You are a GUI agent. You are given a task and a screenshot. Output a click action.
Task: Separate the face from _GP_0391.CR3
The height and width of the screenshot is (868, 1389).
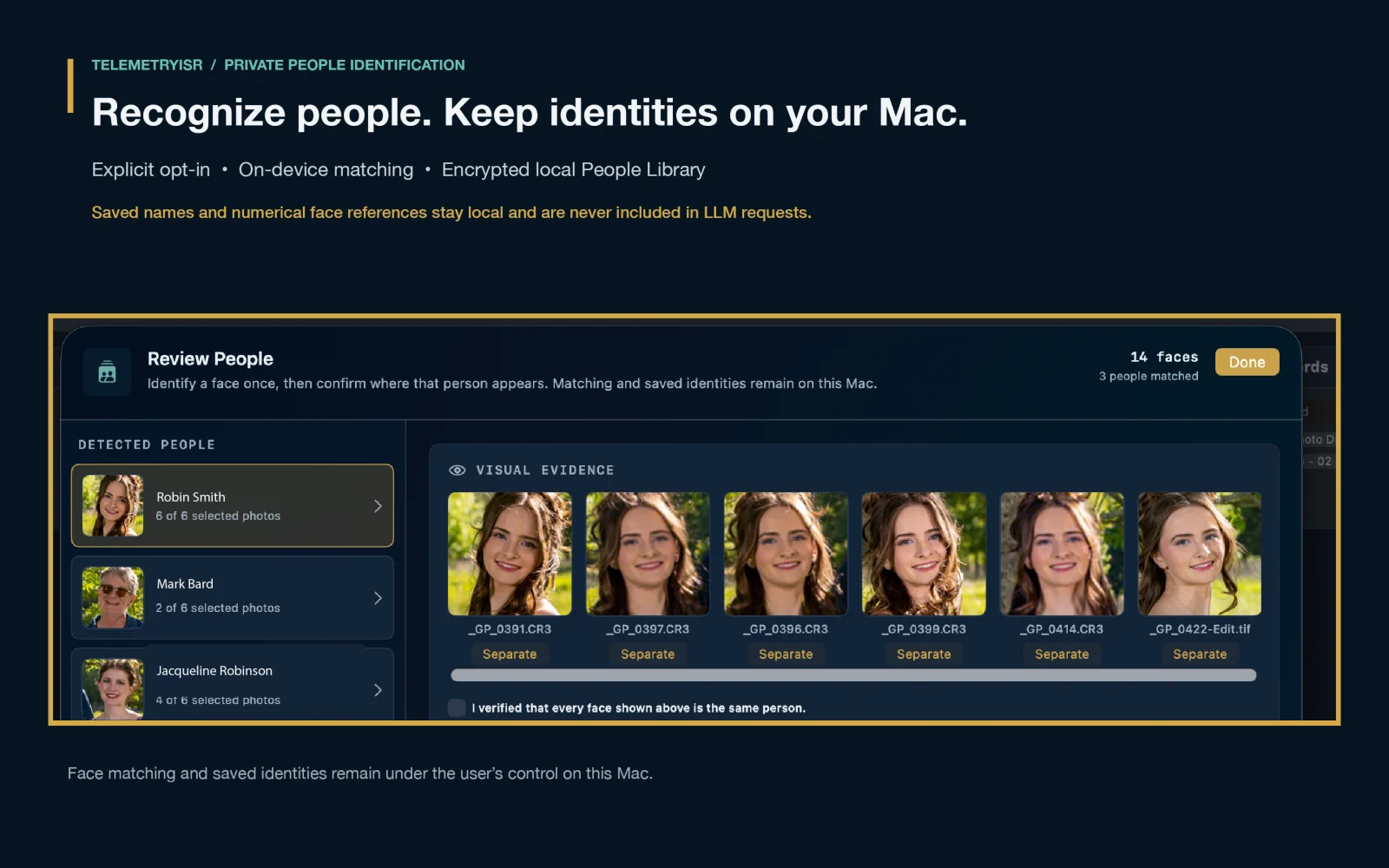pyautogui.click(x=510, y=654)
